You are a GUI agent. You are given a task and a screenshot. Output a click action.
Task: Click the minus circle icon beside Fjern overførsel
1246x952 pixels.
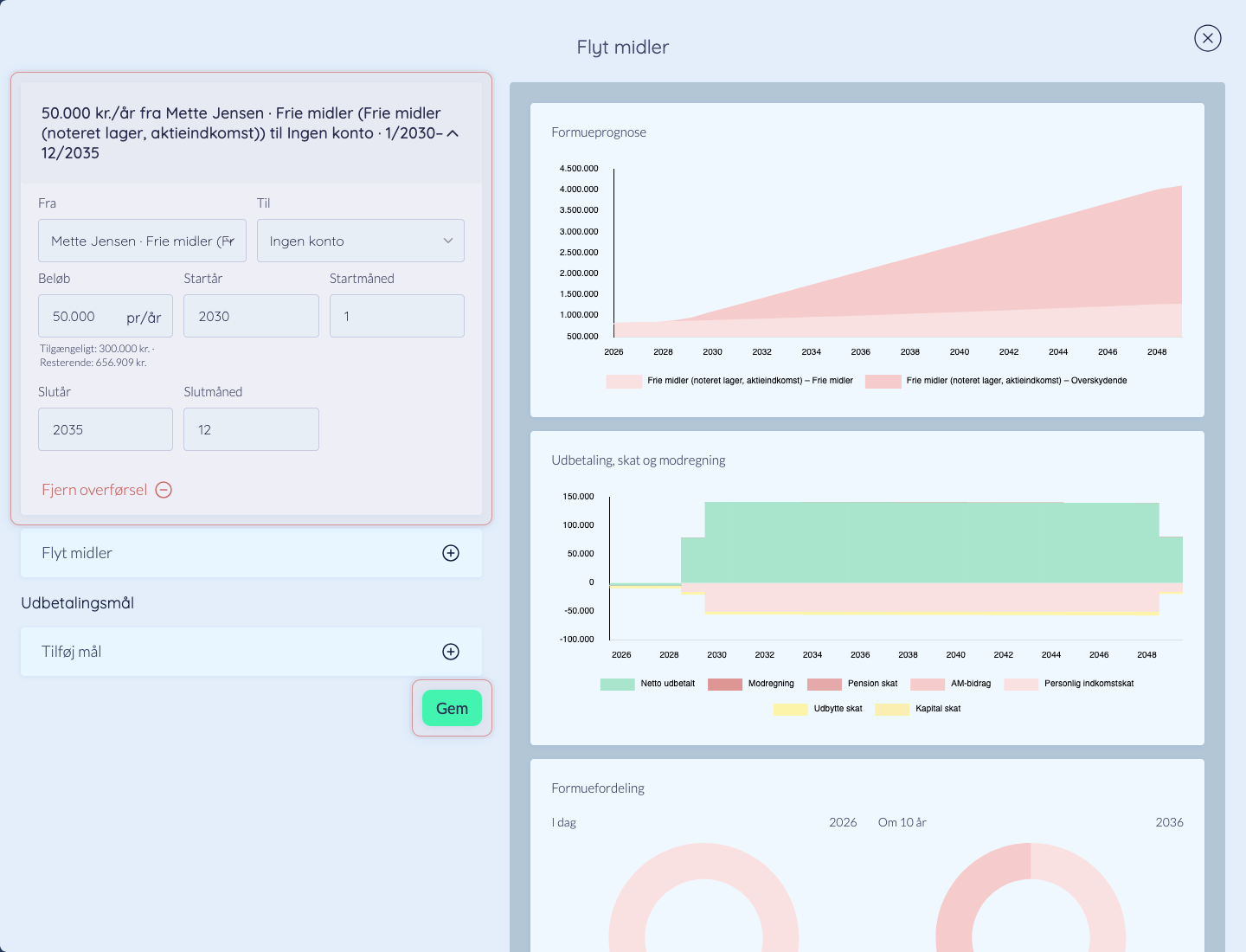click(x=164, y=490)
